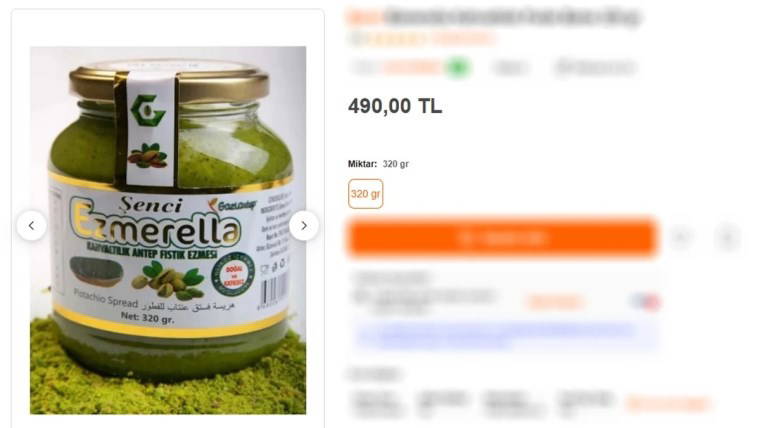Open the star rating reviews under title
Viewport: 760px width, 428px height.
[422, 38]
